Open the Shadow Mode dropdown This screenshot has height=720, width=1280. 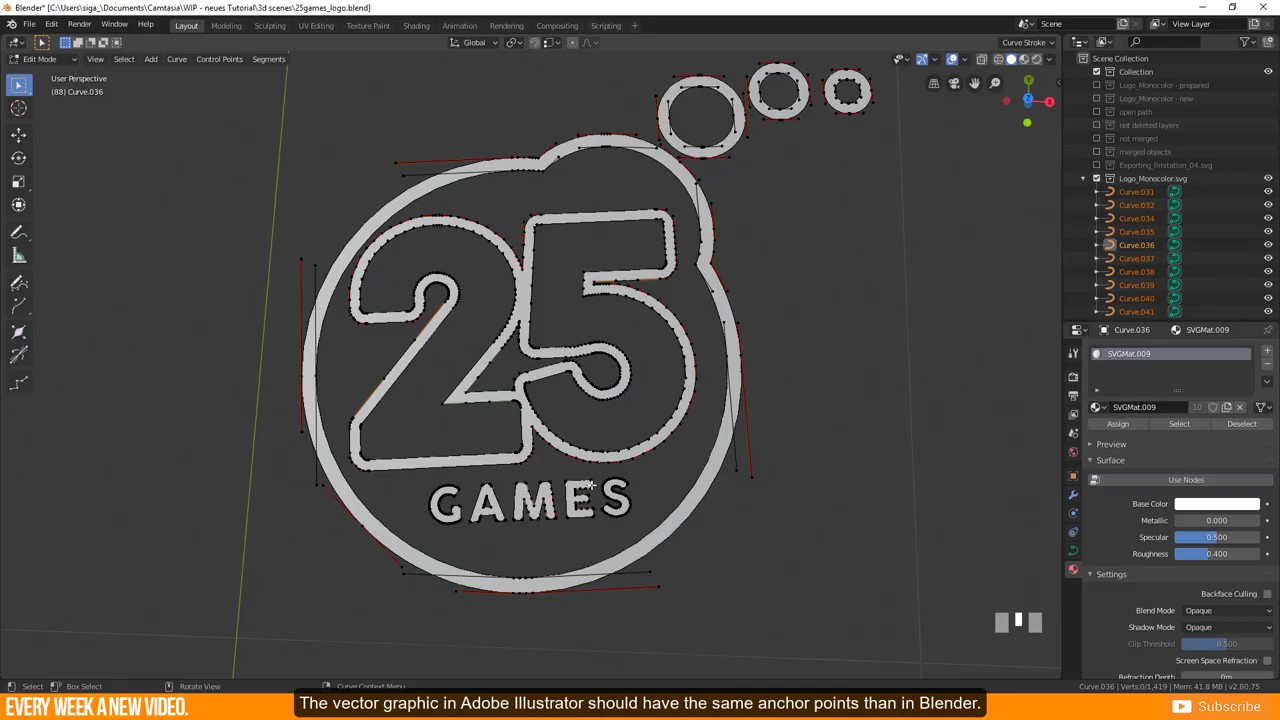click(x=1228, y=628)
